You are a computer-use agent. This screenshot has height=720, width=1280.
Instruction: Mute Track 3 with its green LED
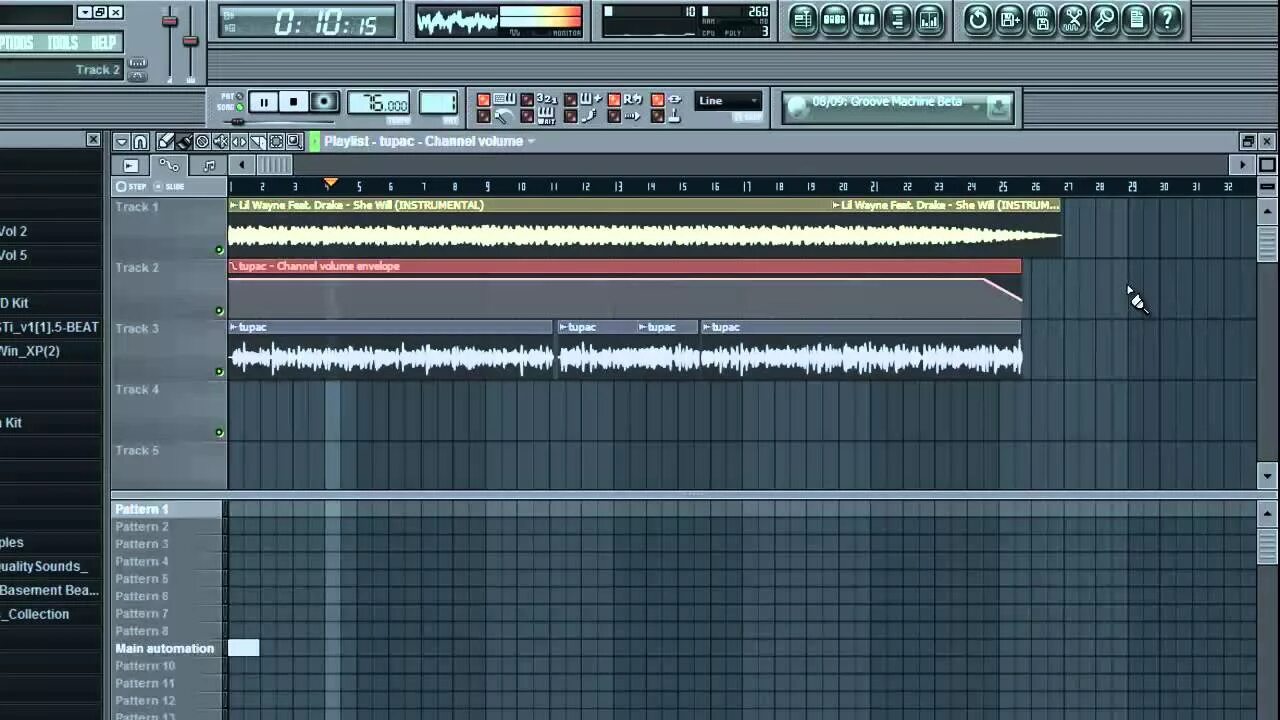coord(219,371)
